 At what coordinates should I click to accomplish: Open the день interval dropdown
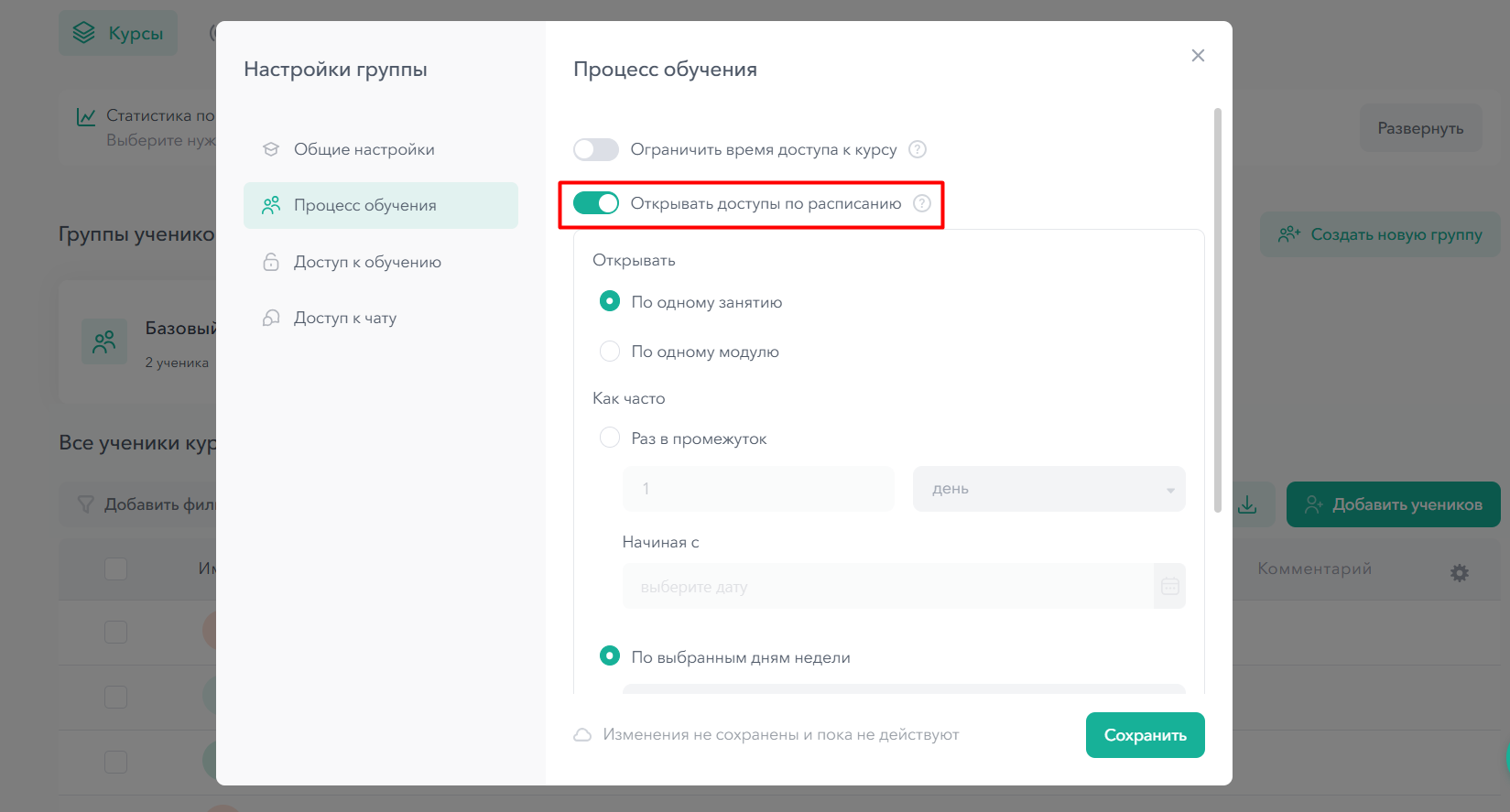pyautogui.click(x=1048, y=489)
